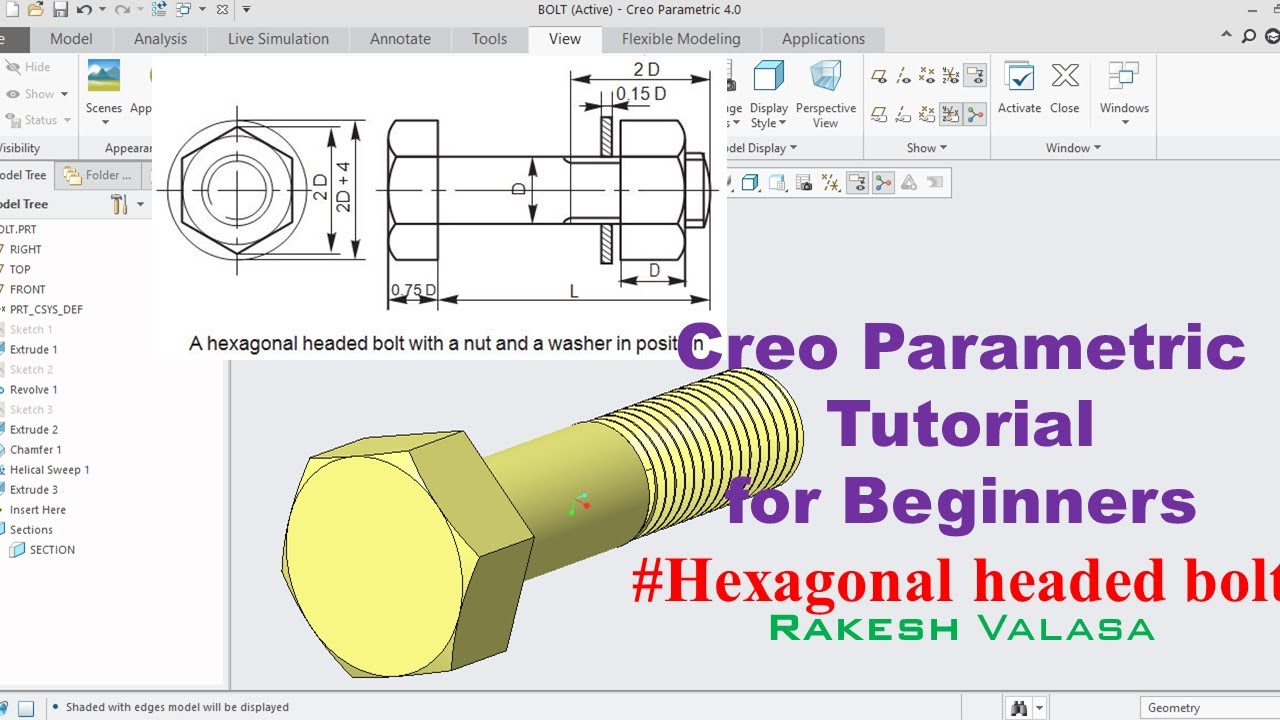The height and width of the screenshot is (720, 1280).
Task: Save the model with the Save icon
Action: [60, 10]
